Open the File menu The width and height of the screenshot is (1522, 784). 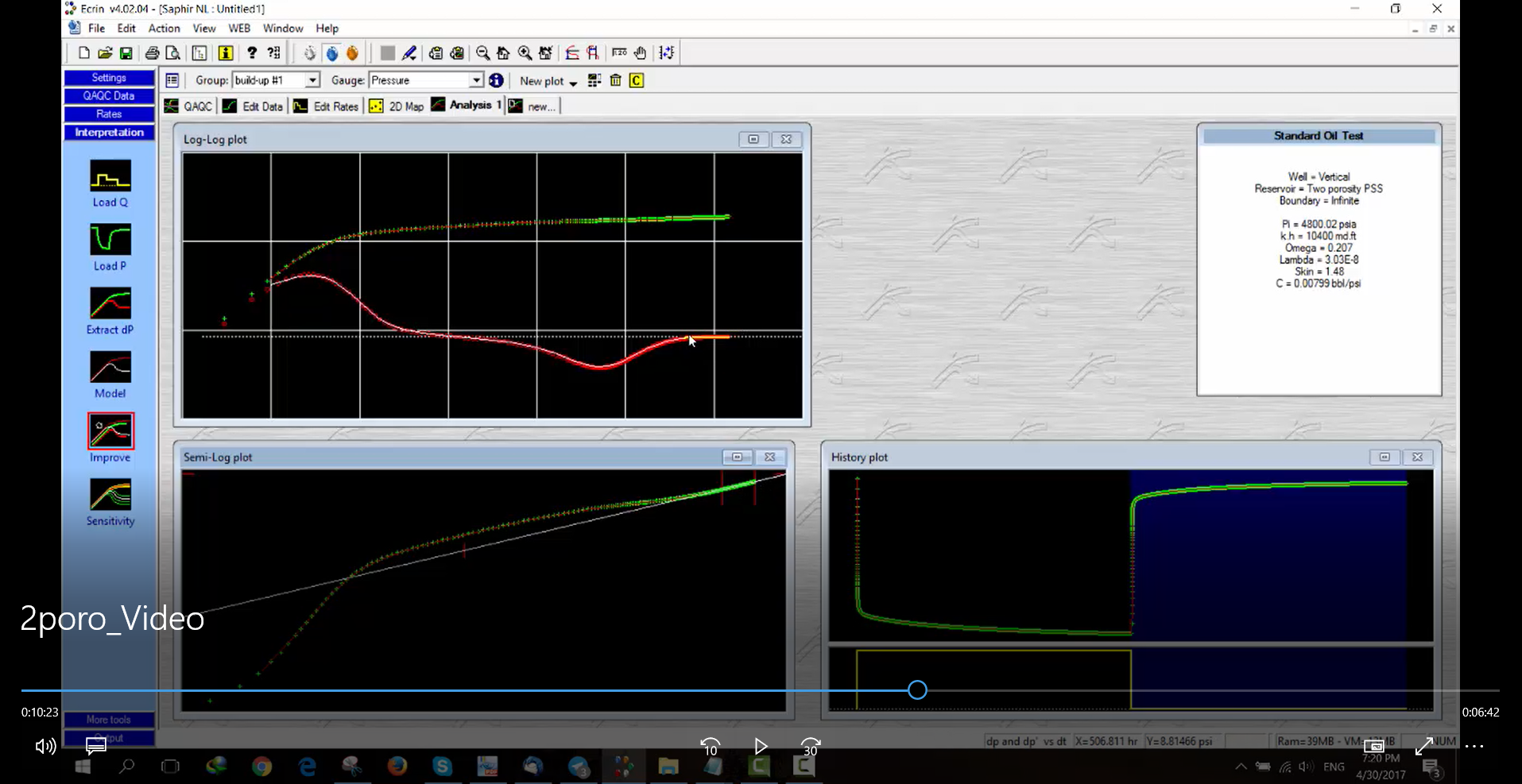96,28
